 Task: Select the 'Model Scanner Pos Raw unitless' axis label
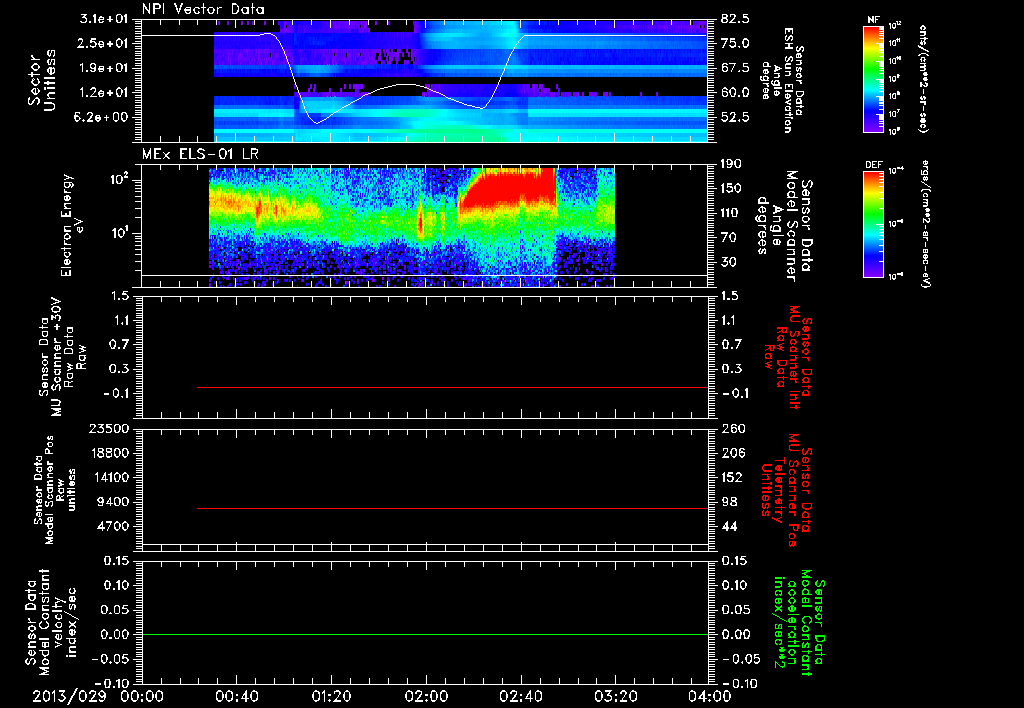coord(55,490)
